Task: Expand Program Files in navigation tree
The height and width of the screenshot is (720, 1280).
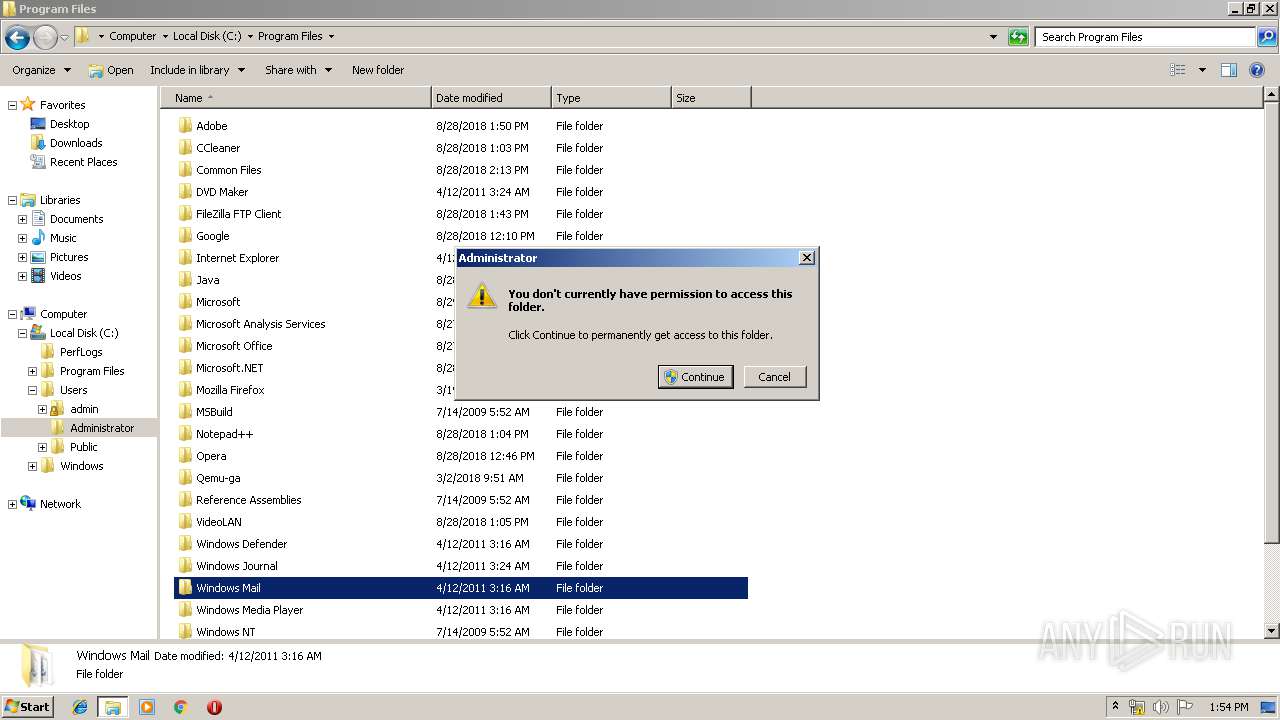Action: [32, 371]
